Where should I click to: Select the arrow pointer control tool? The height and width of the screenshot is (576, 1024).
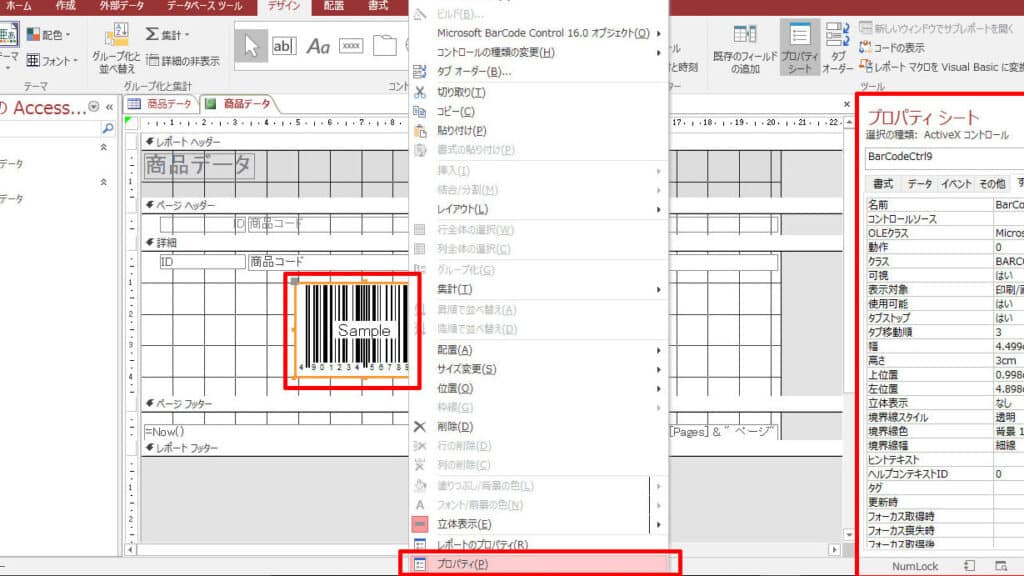250,45
